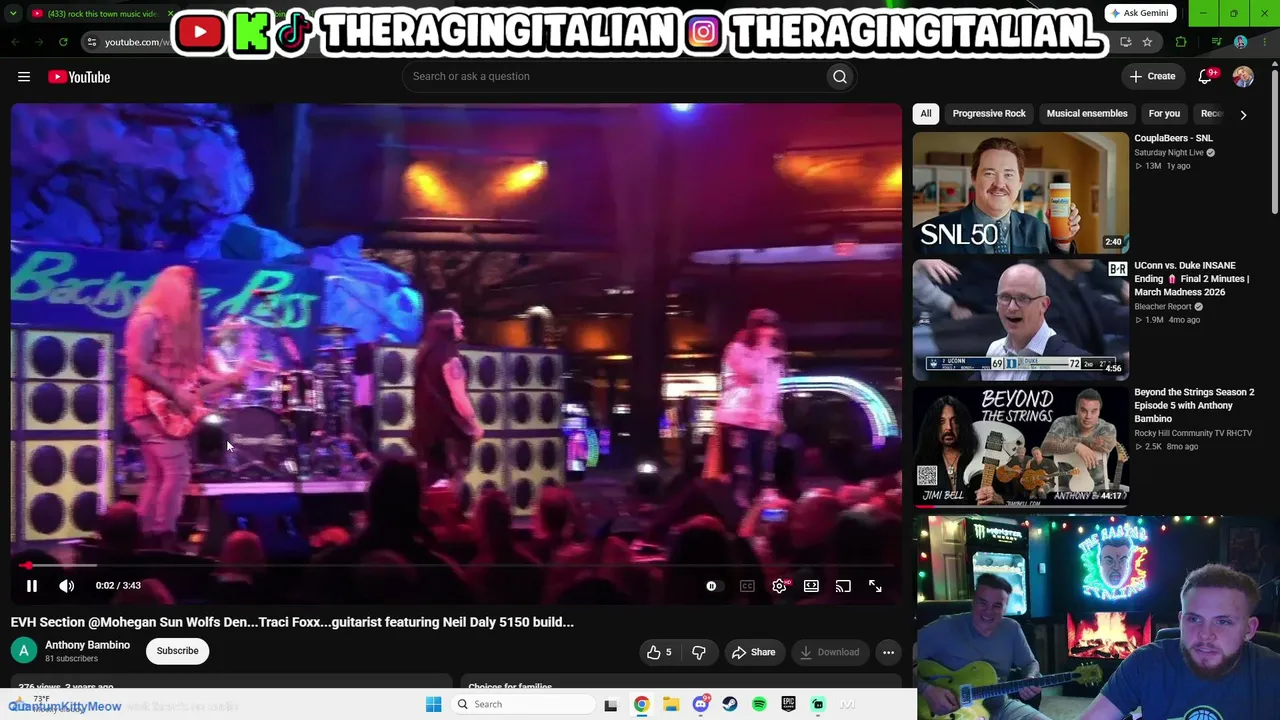Viewport: 1280px width, 720px height.
Task: Click the address bar URL
Action: [x=138, y=42]
